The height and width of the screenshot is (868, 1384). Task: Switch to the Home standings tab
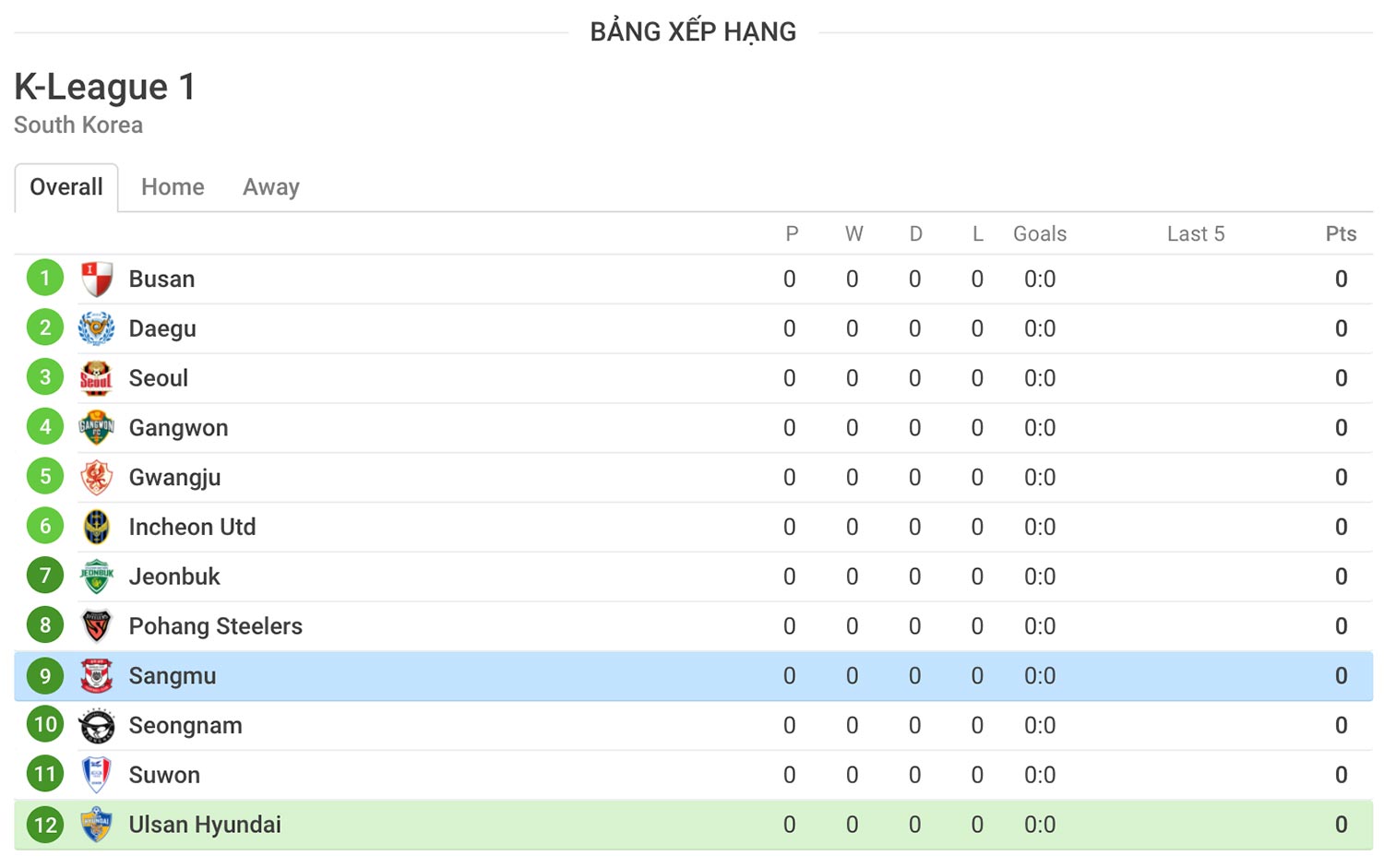(x=173, y=187)
